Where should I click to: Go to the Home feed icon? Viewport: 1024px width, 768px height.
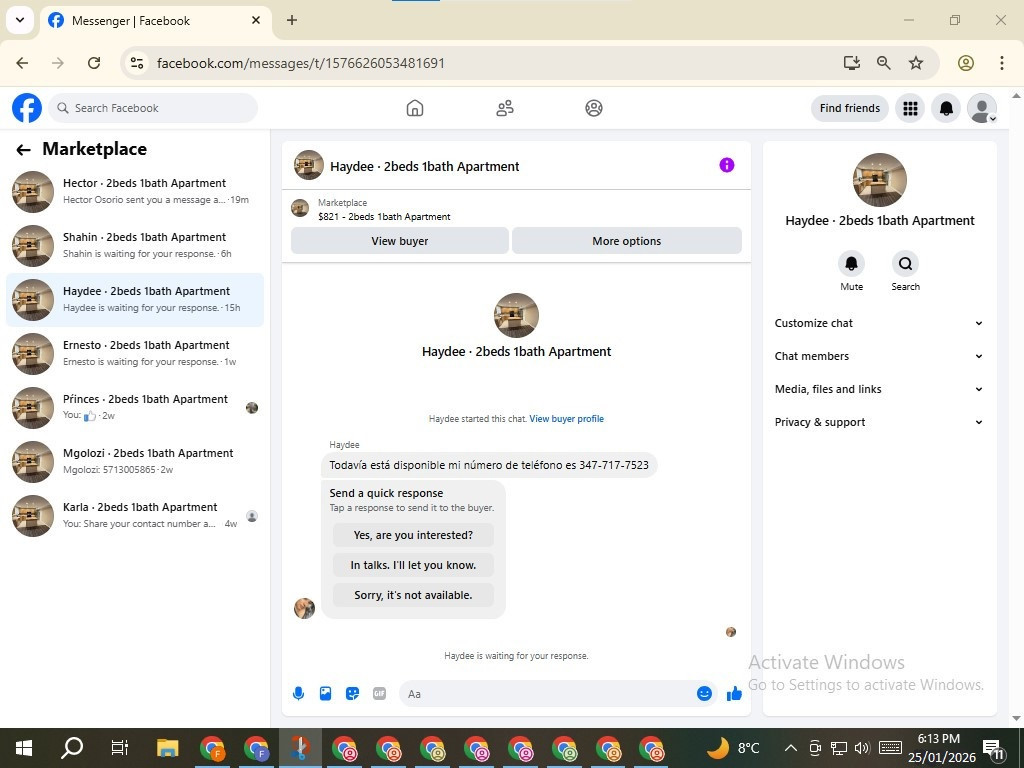click(x=415, y=108)
